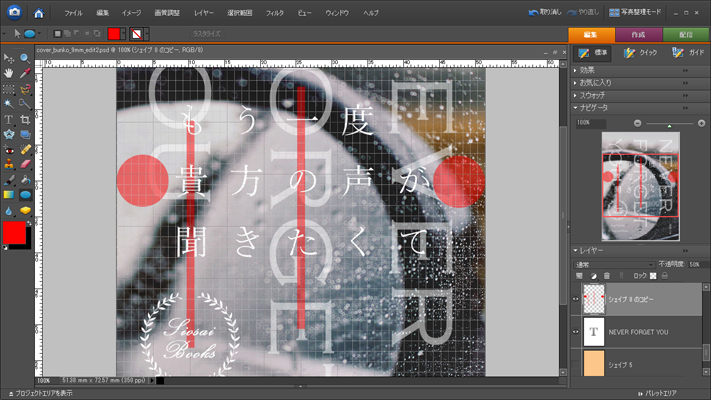Image resolution: width=711 pixels, height=400 pixels.
Task: Expand the お気に入り panel
Action: [575, 83]
